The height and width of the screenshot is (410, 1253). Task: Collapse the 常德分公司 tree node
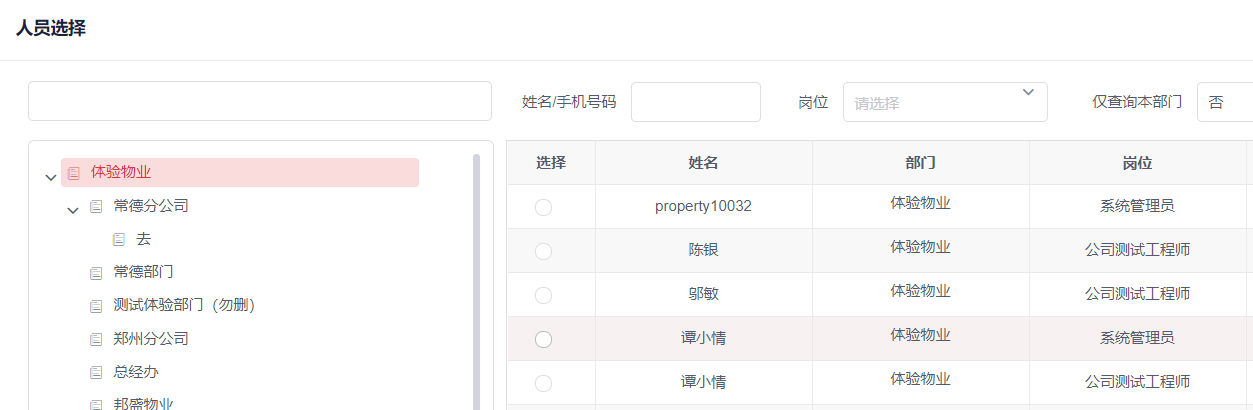click(x=73, y=211)
